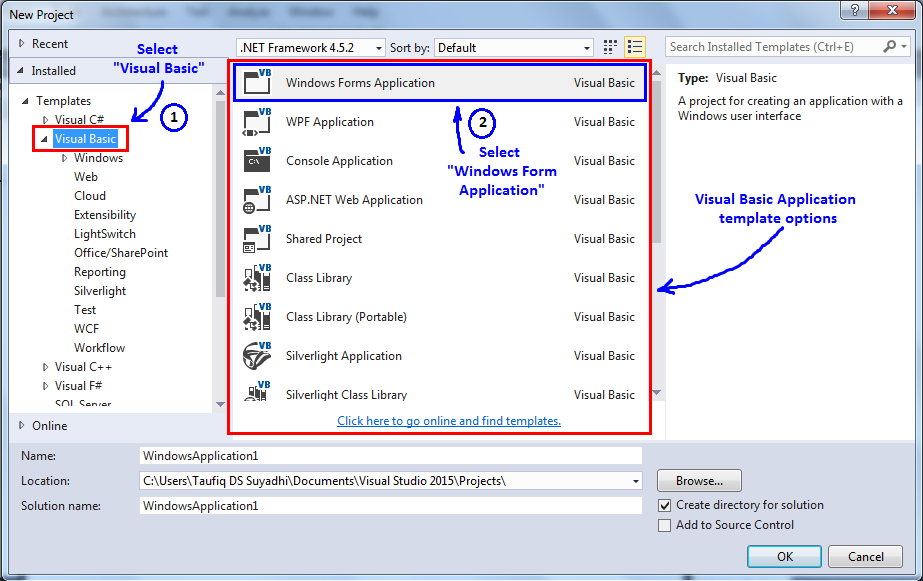The height and width of the screenshot is (581, 923).
Task: Click the search magnifier icon
Action: (x=889, y=47)
